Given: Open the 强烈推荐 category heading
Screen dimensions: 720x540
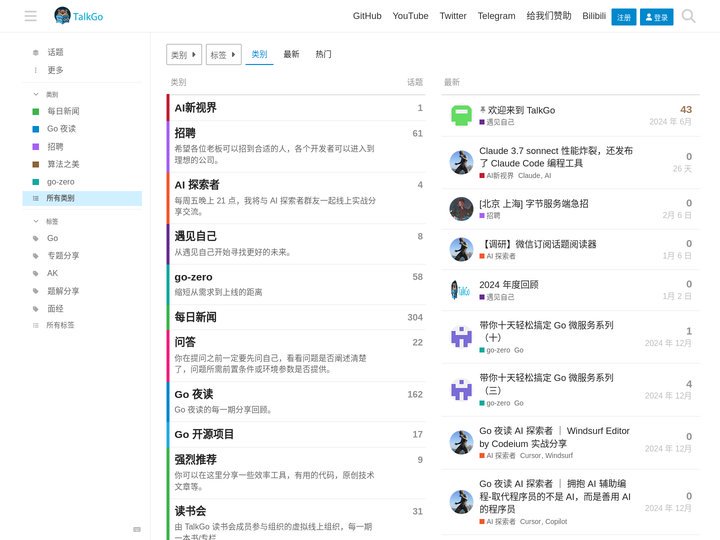Looking at the screenshot, I should click(x=195, y=460).
